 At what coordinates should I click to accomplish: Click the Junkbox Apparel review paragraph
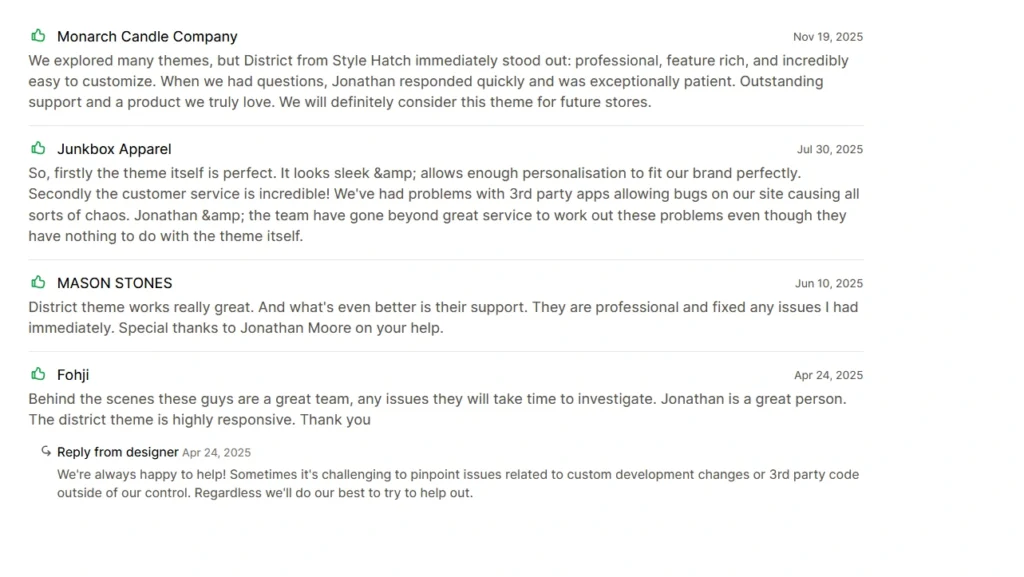(x=443, y=205)
